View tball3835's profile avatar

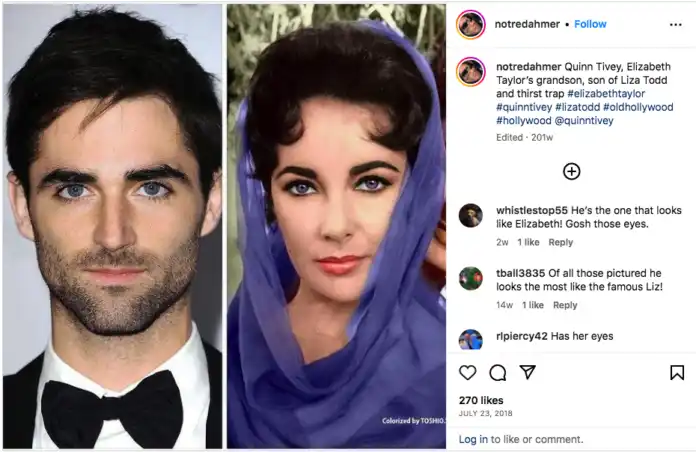471,278
